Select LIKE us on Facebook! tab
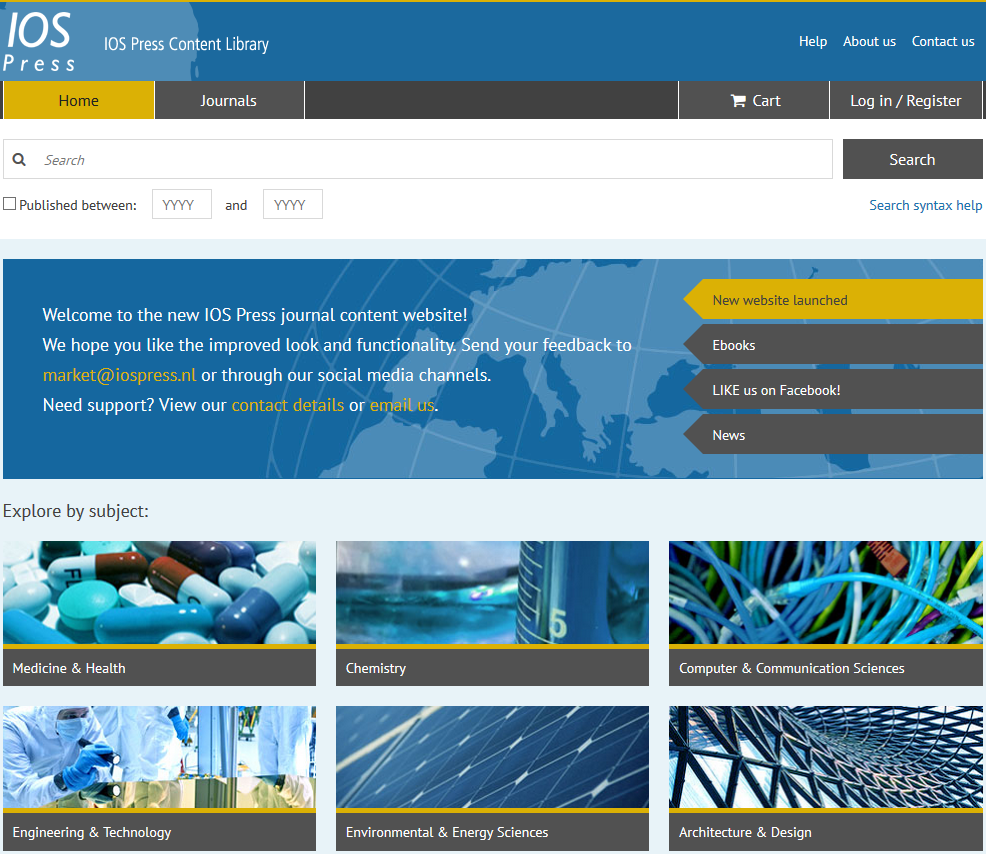Viewport: 986px width, 854px height. tap(833, 391)
